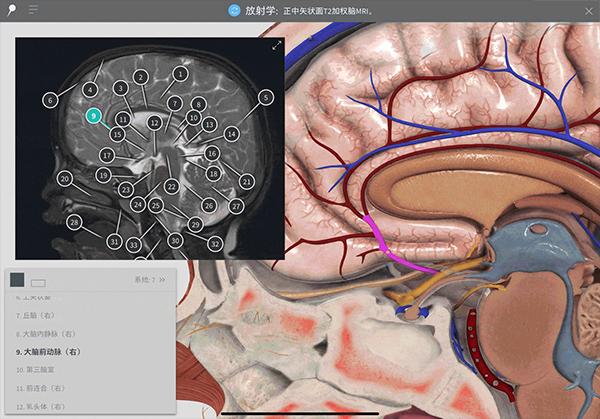Click the 放射学 title text in top bar
This screenshot has width=600, height=419.
265,10
